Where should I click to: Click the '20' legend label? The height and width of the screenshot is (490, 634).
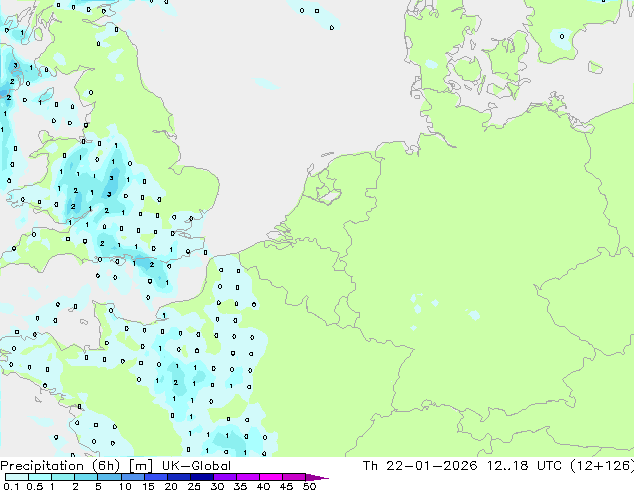coord(171,486)
